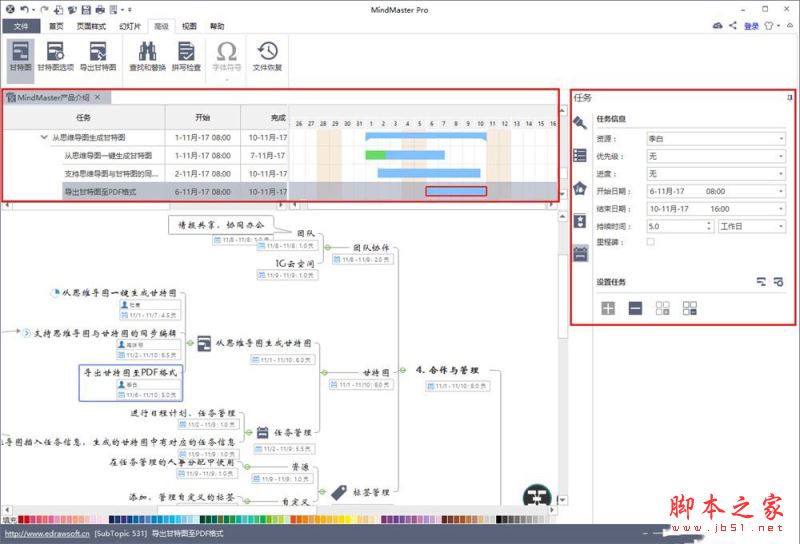The height and width of the screenshot is (544, 800).
Task: Switch to the 首页 ribbon tab
Action: 56,26
